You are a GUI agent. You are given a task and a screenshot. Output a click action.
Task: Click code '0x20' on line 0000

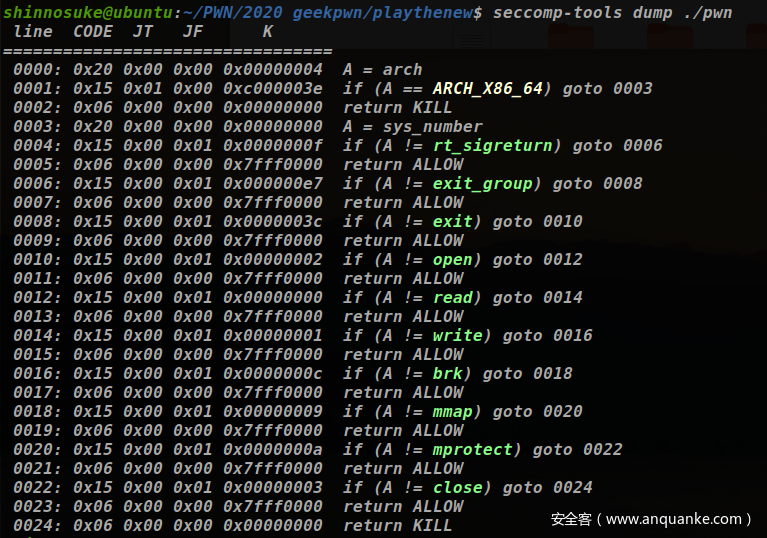[92, 69]
